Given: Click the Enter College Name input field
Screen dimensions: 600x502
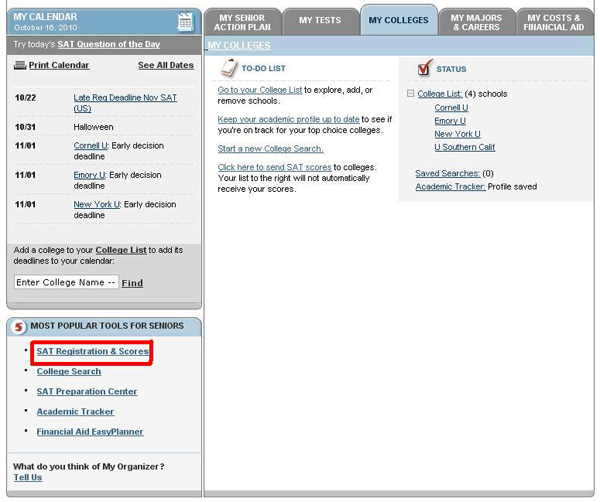Looking at the screenshot, I should (x=66, y=282).
